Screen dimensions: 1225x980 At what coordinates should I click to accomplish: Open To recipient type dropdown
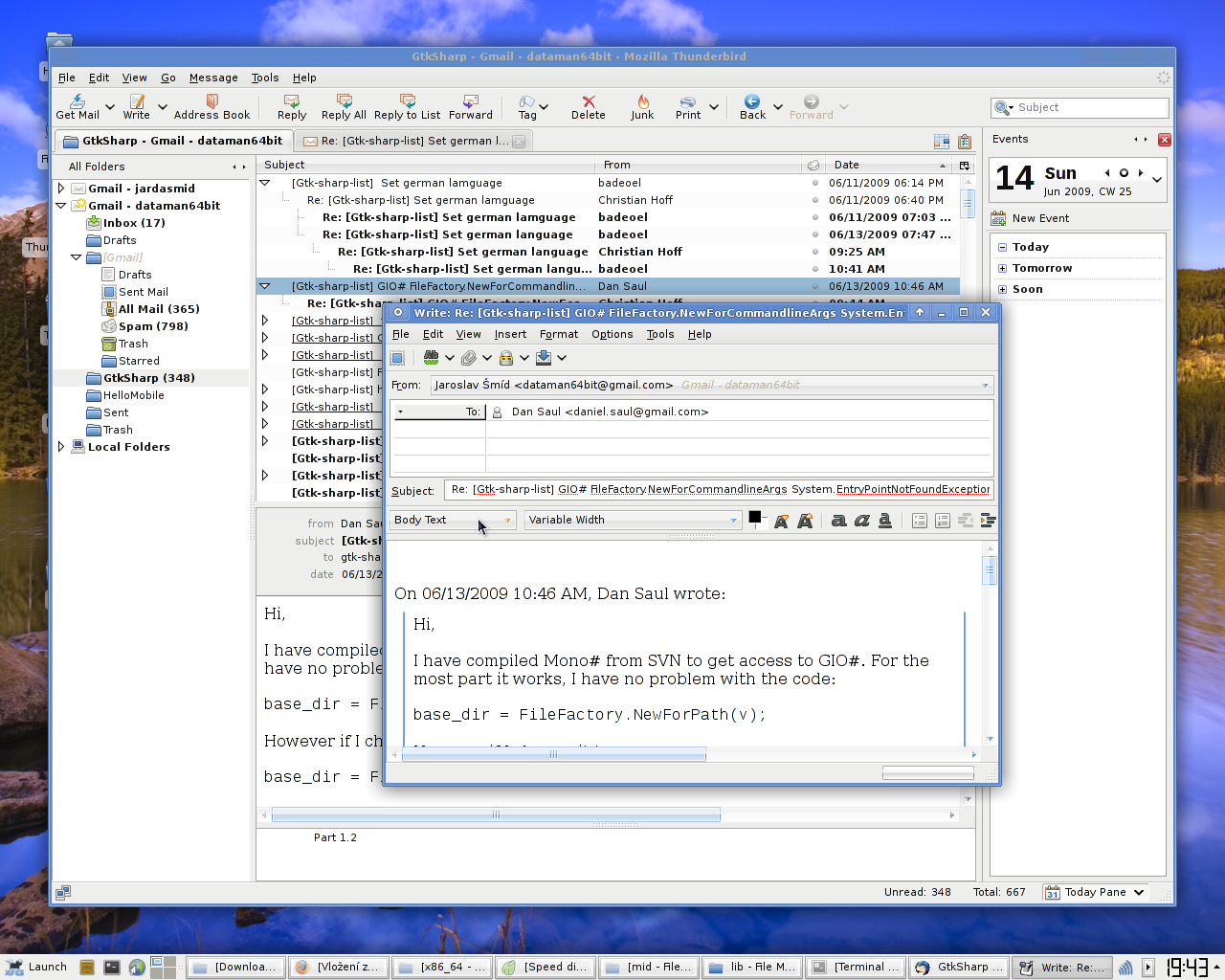pos(439,412)
